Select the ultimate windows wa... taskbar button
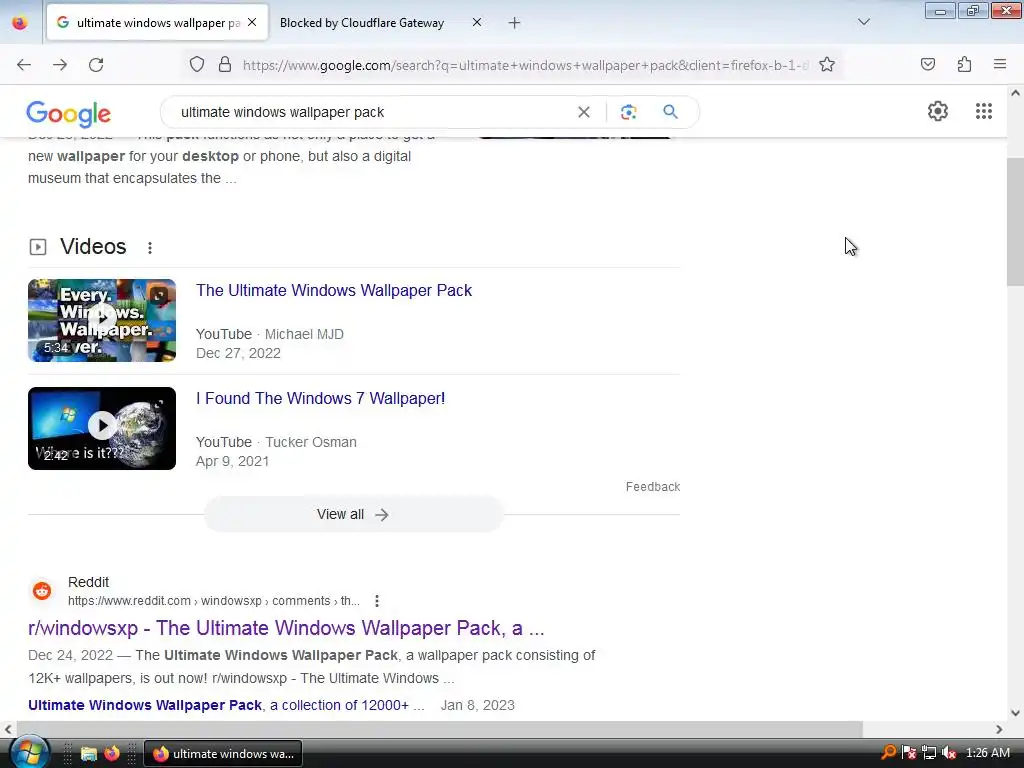 223,754
